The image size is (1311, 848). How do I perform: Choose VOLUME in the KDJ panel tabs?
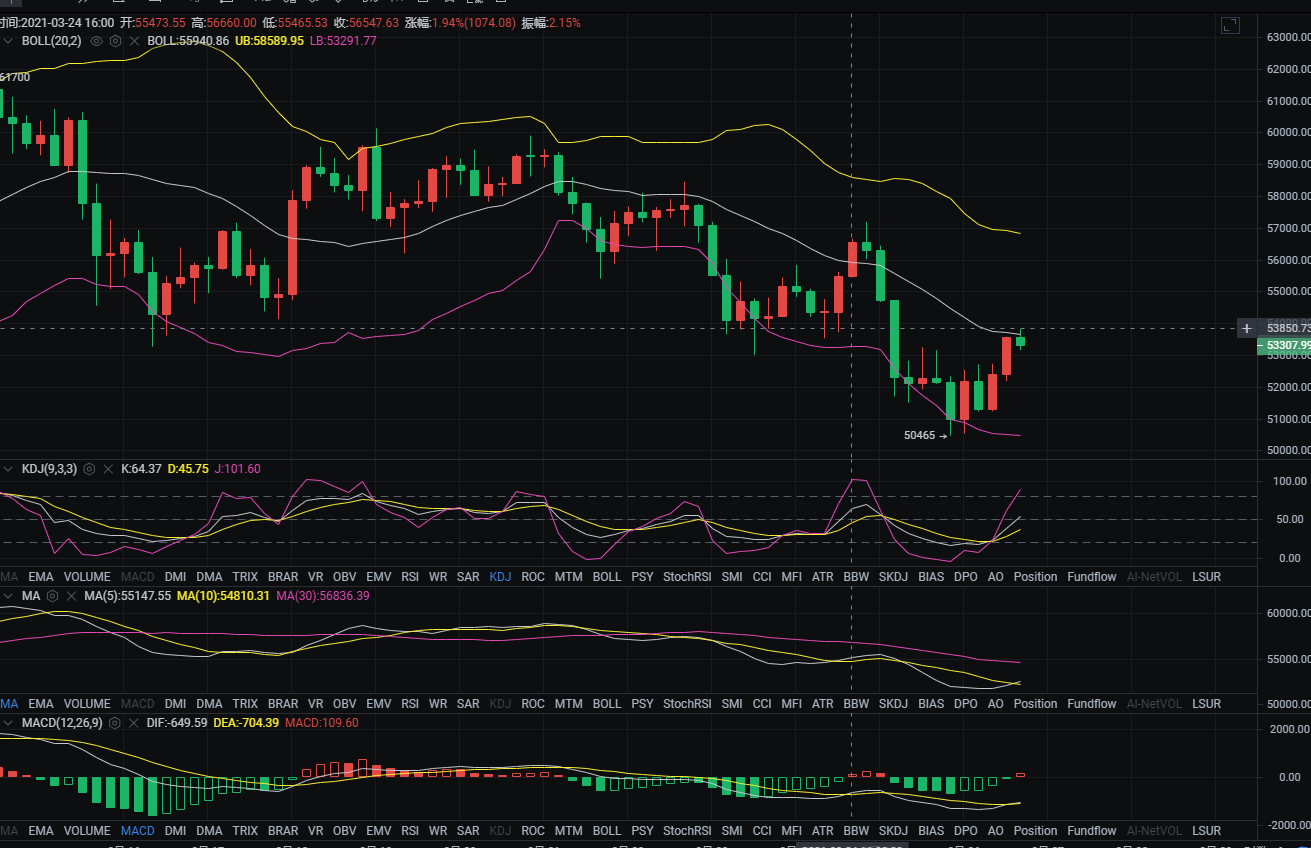87,577
